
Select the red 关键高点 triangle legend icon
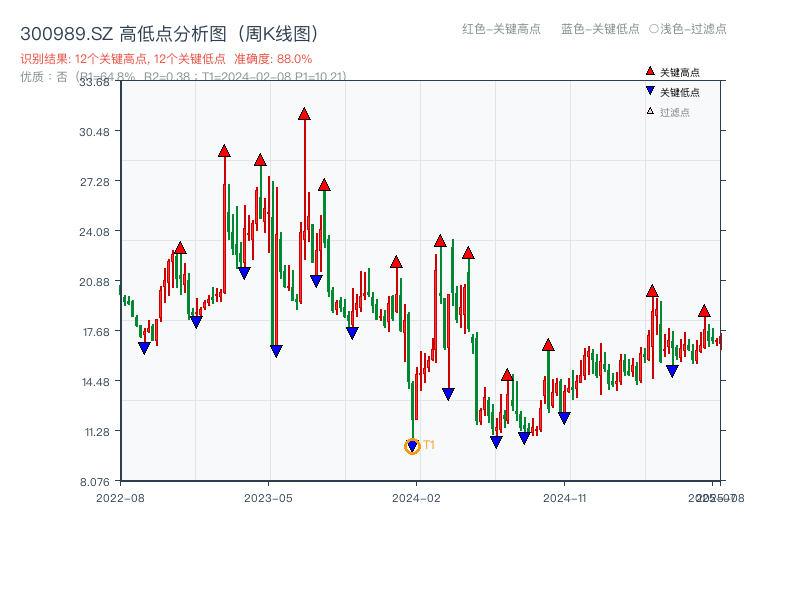click(648, 70)
